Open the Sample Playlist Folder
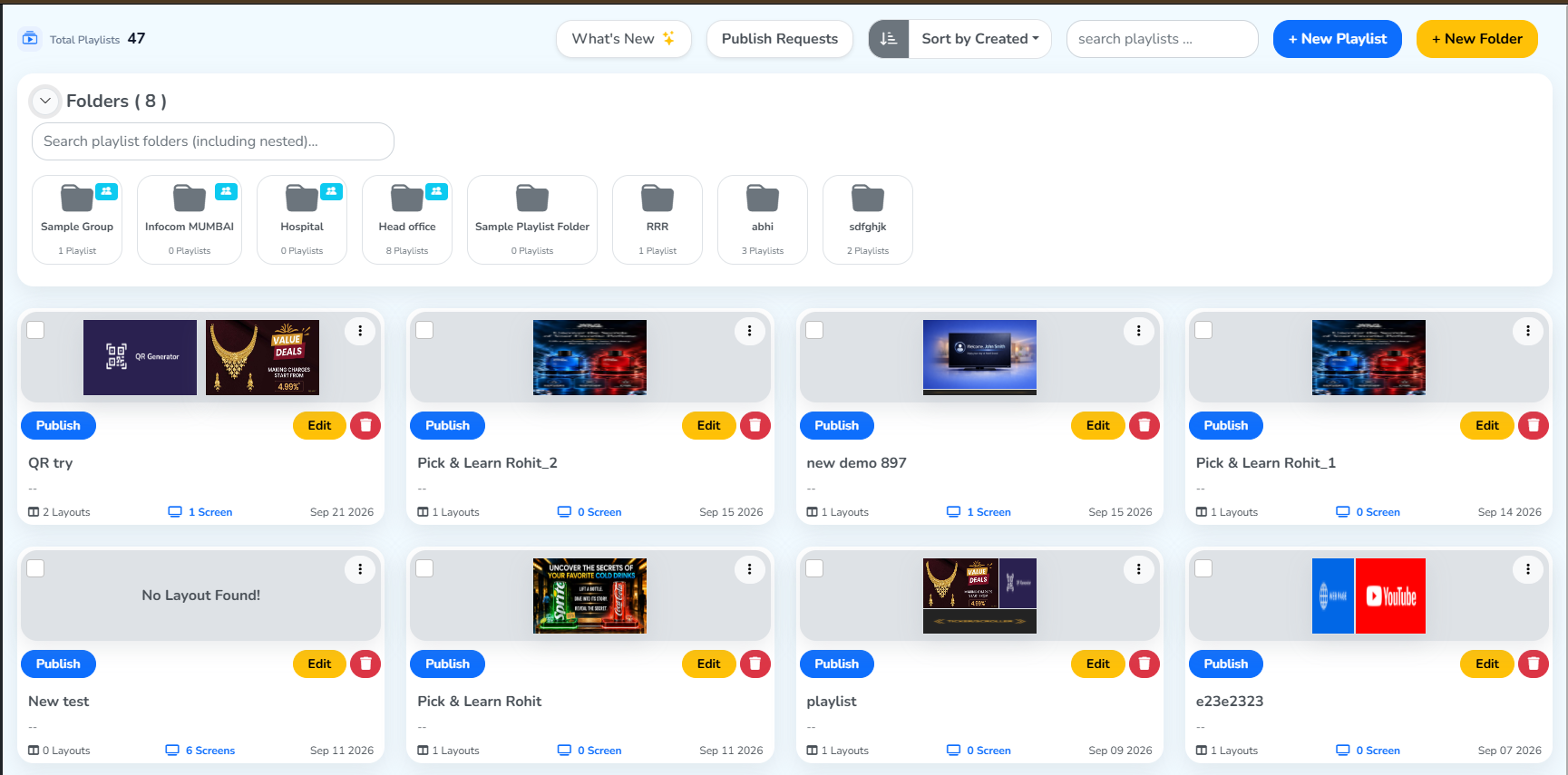1568x775 pixels. (532, 220)
